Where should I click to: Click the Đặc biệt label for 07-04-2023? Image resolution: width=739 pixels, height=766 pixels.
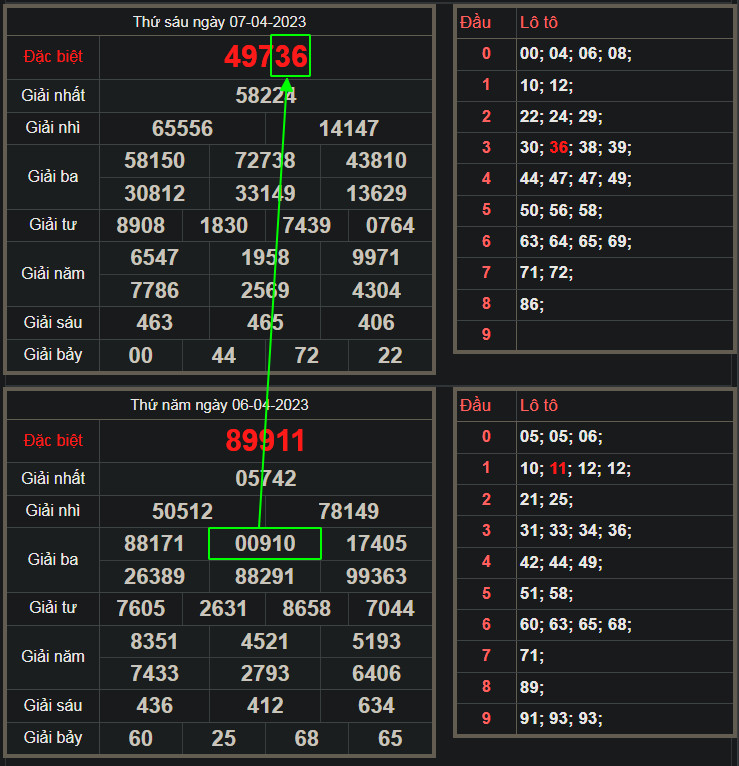pyautogui.click(x=52, y=57)
